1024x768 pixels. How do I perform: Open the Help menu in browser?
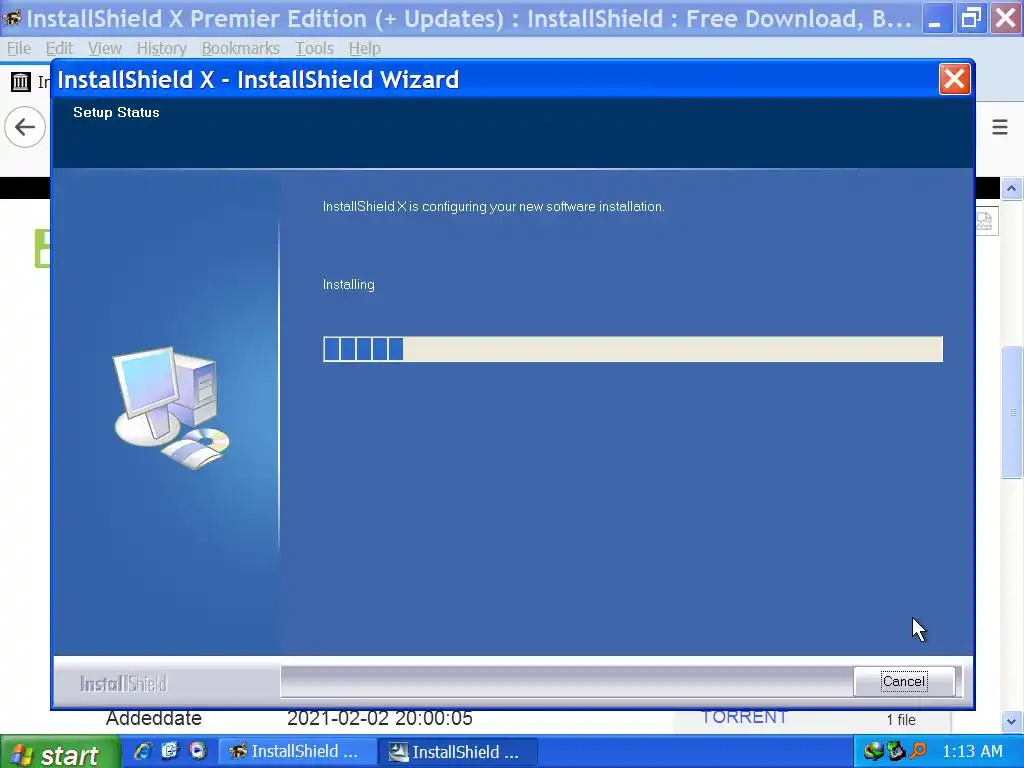point(364,48)
